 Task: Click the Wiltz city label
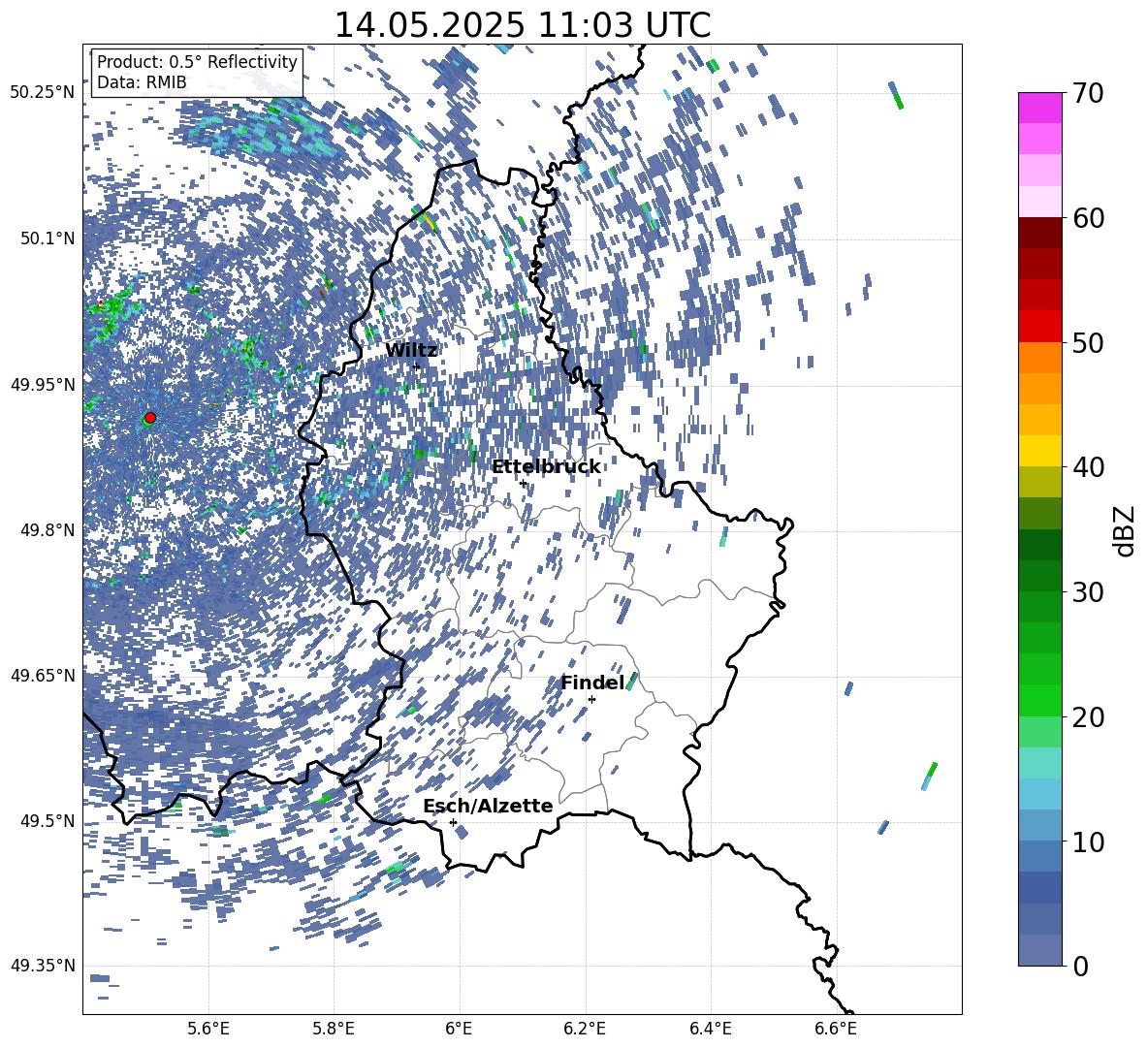point(411,351)
